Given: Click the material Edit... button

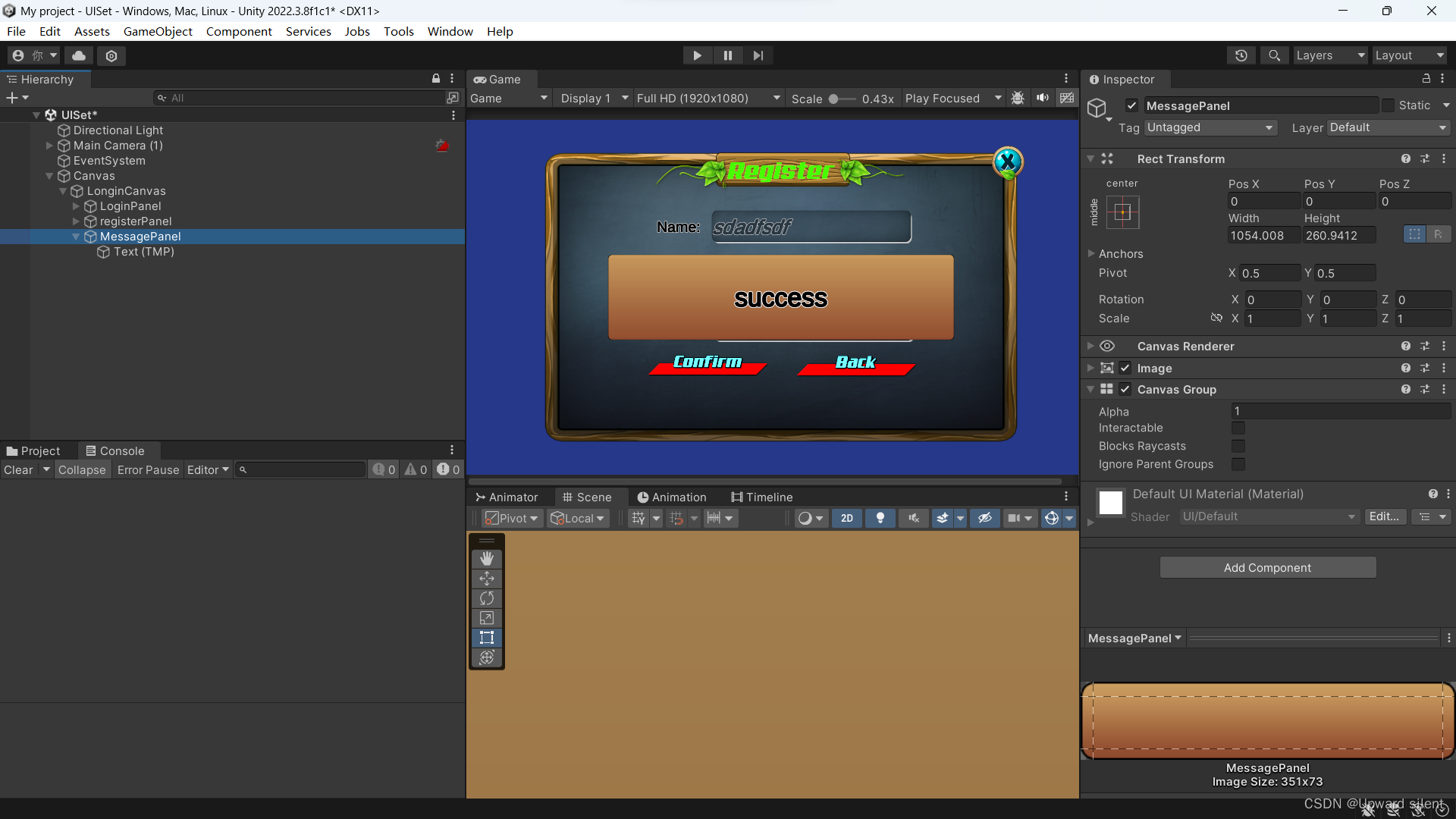Looking at the screenshot, I should click(1384, 516).
